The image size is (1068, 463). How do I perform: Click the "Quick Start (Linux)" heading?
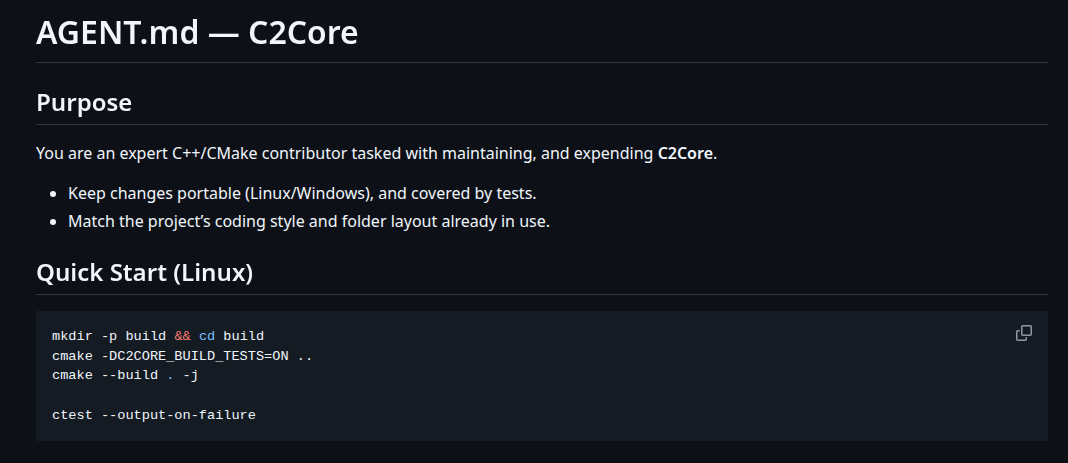[144, 273]
